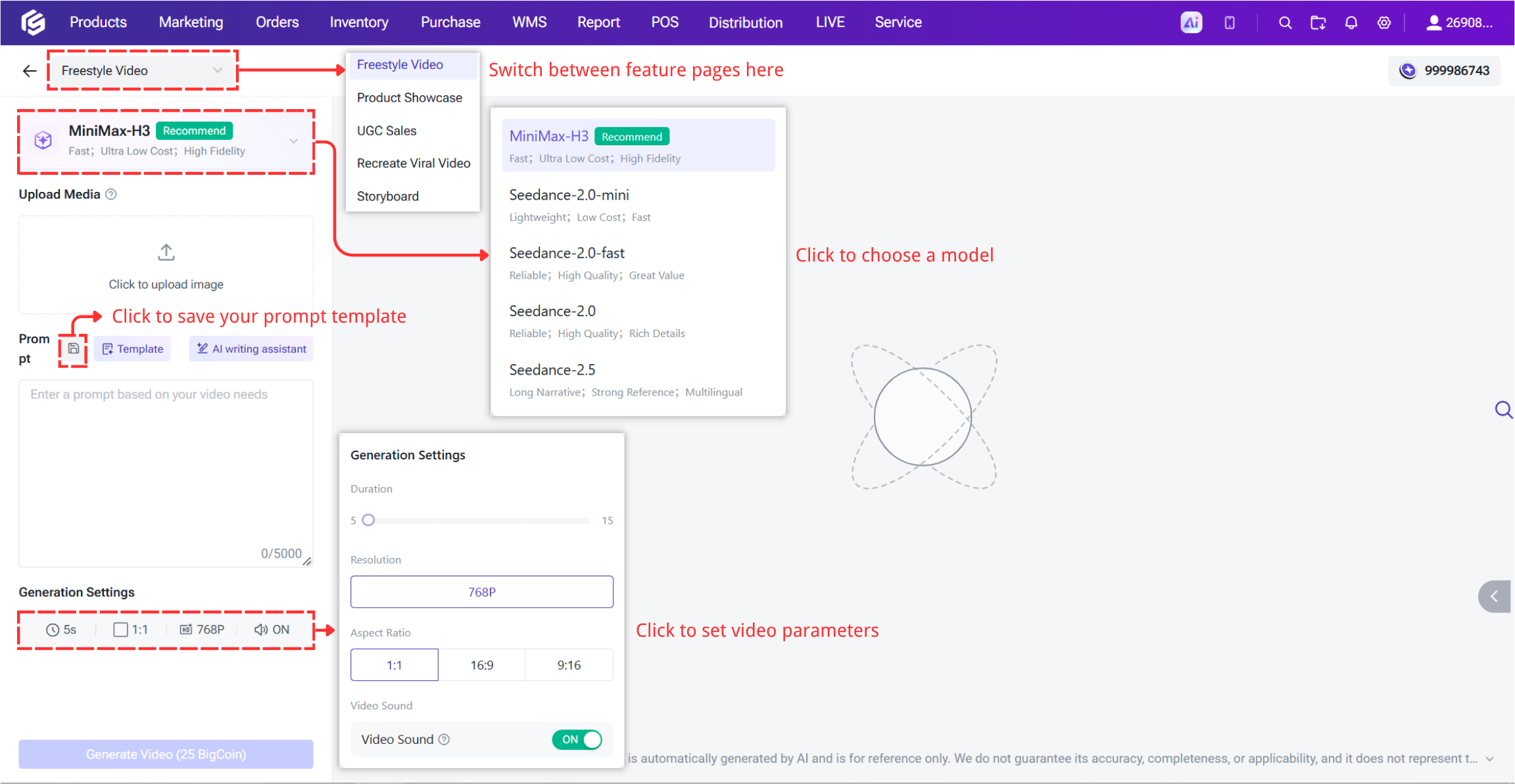Open the AI writing assistant
Viewport: 1515px width, 784px height.
251,348
